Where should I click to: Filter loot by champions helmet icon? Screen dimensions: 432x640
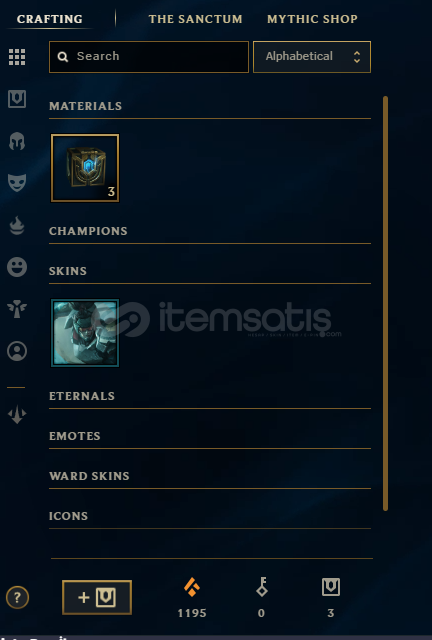pyautogui.click(x=17, y=141)
